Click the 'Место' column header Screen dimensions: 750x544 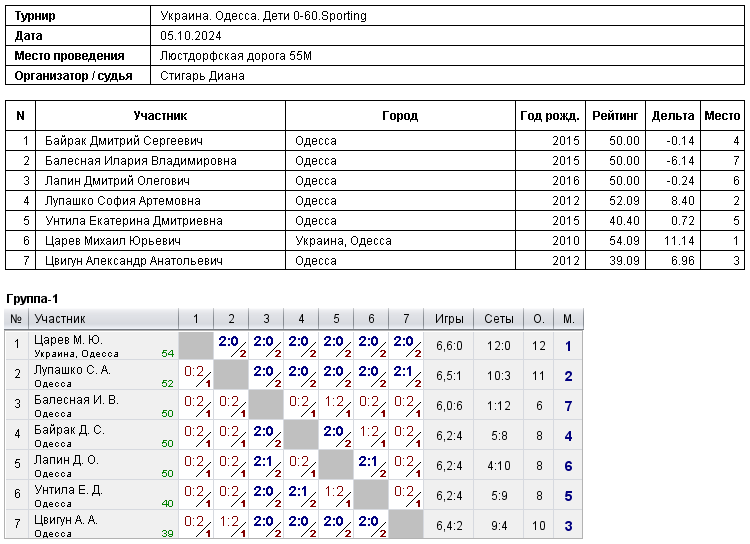(x=722, y=116)
